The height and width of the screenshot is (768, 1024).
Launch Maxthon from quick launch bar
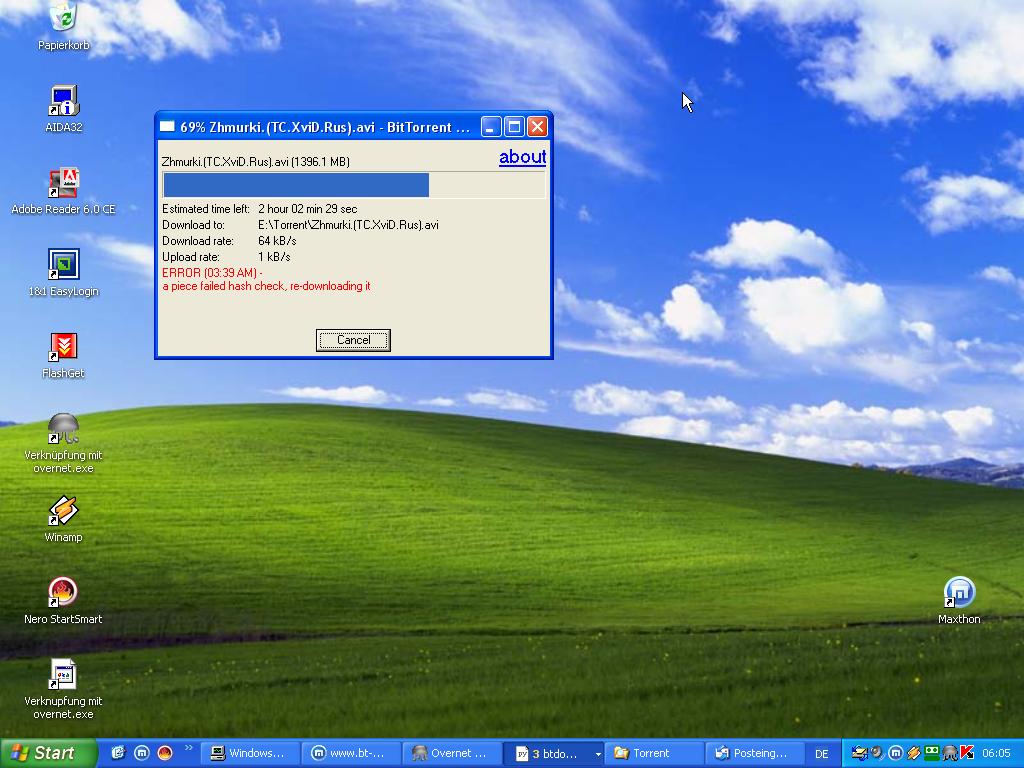(x=142, y=753)
